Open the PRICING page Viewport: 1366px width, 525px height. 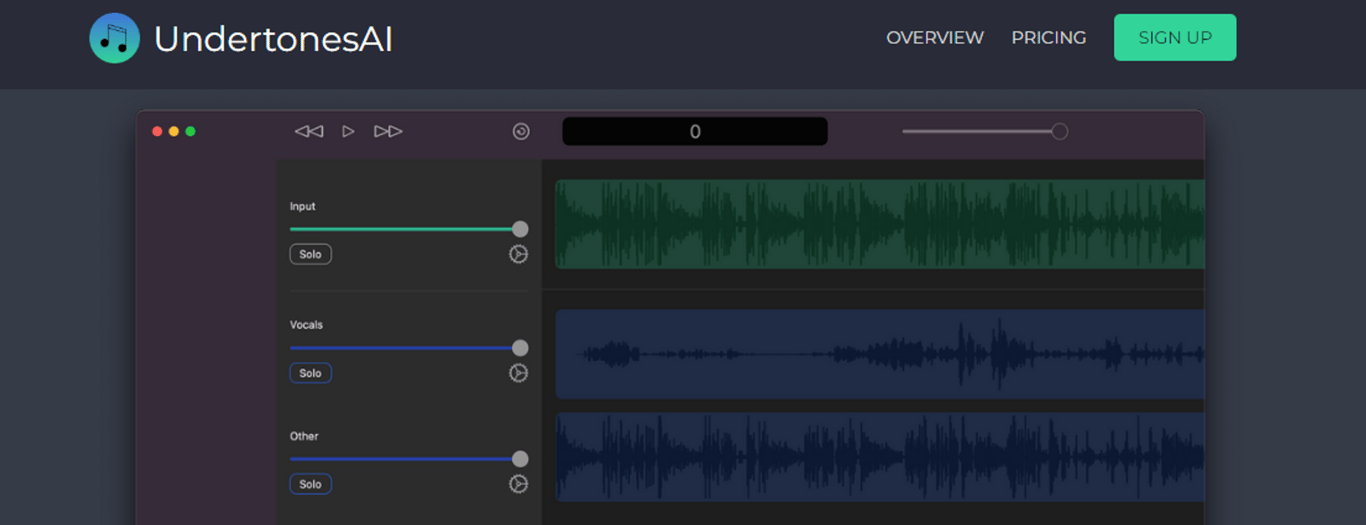(1048, 37)
